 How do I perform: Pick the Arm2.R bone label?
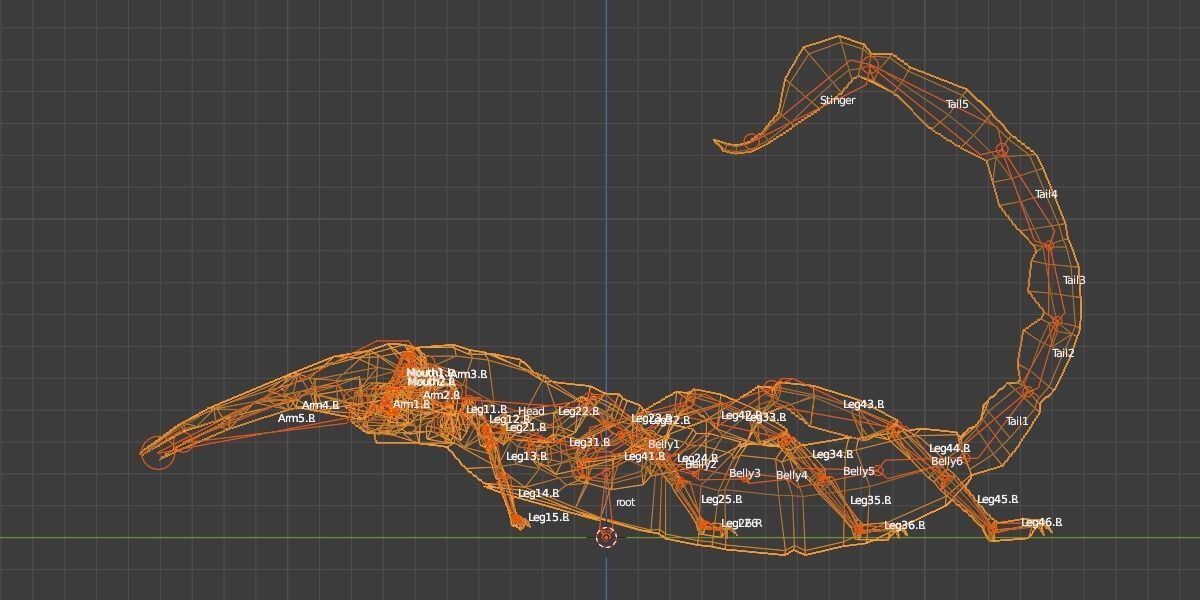(441, 395)
